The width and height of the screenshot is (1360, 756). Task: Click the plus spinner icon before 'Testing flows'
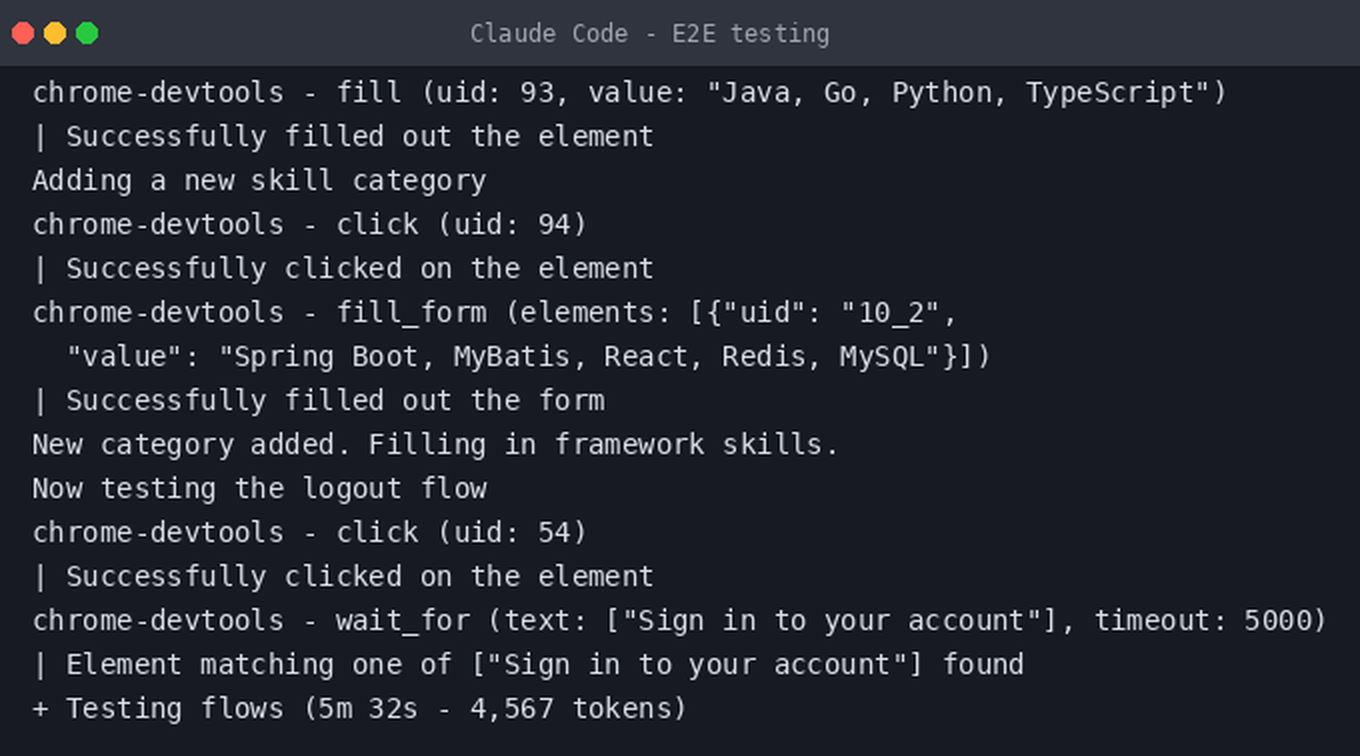pos(40,709)
